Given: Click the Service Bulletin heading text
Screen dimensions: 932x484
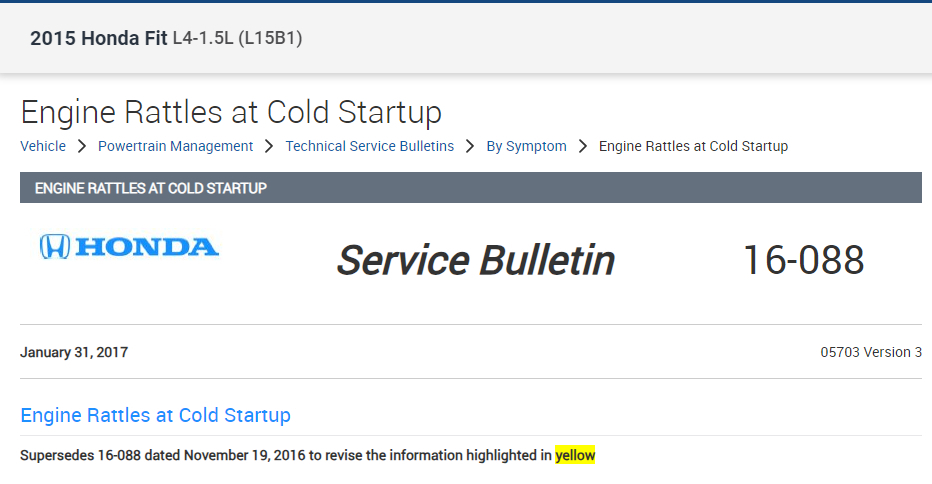Looking at the screenshot, I should (475, 260).
